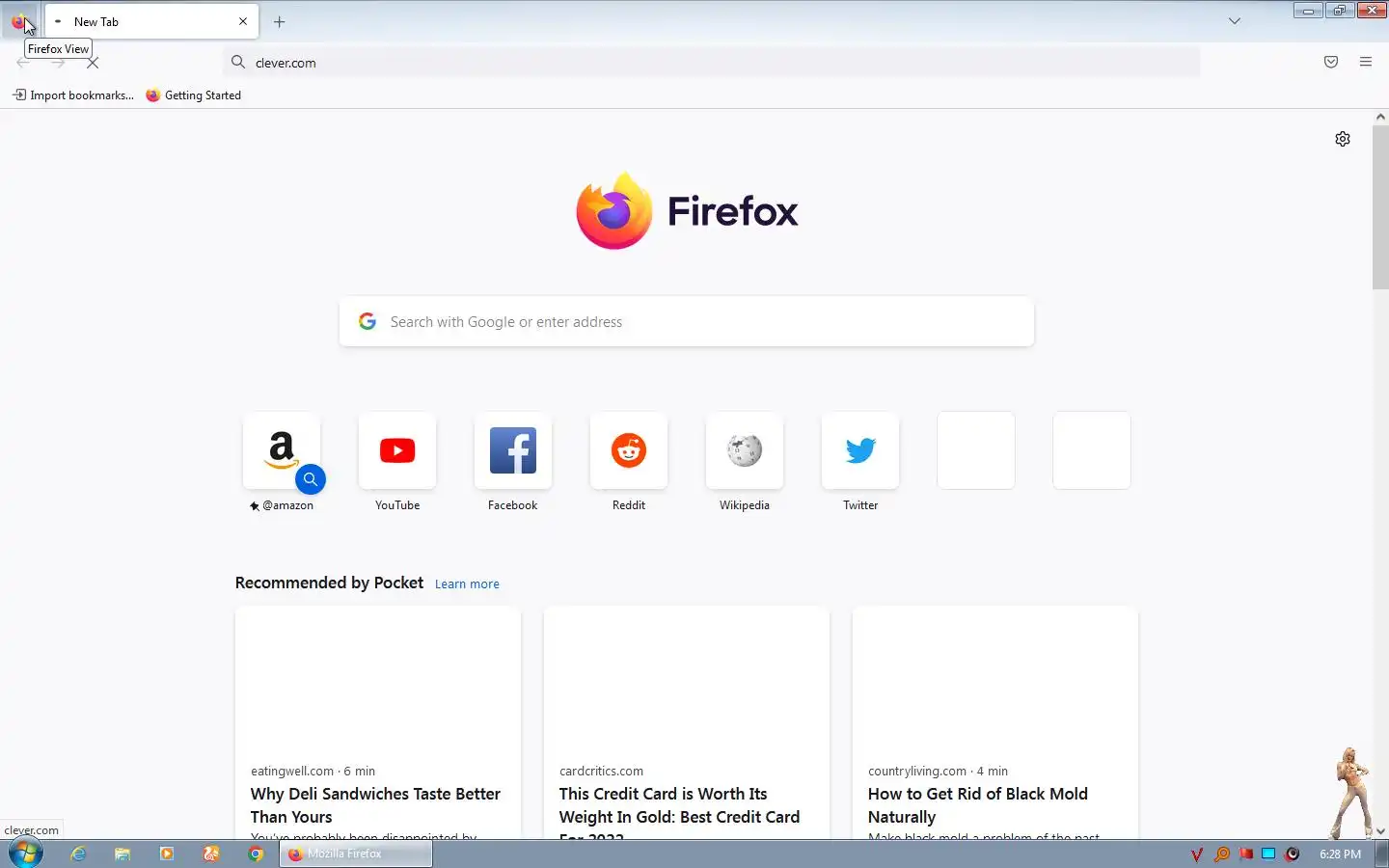
Task: Open the Facebook shortcut tile
Action: coord(513,450)
